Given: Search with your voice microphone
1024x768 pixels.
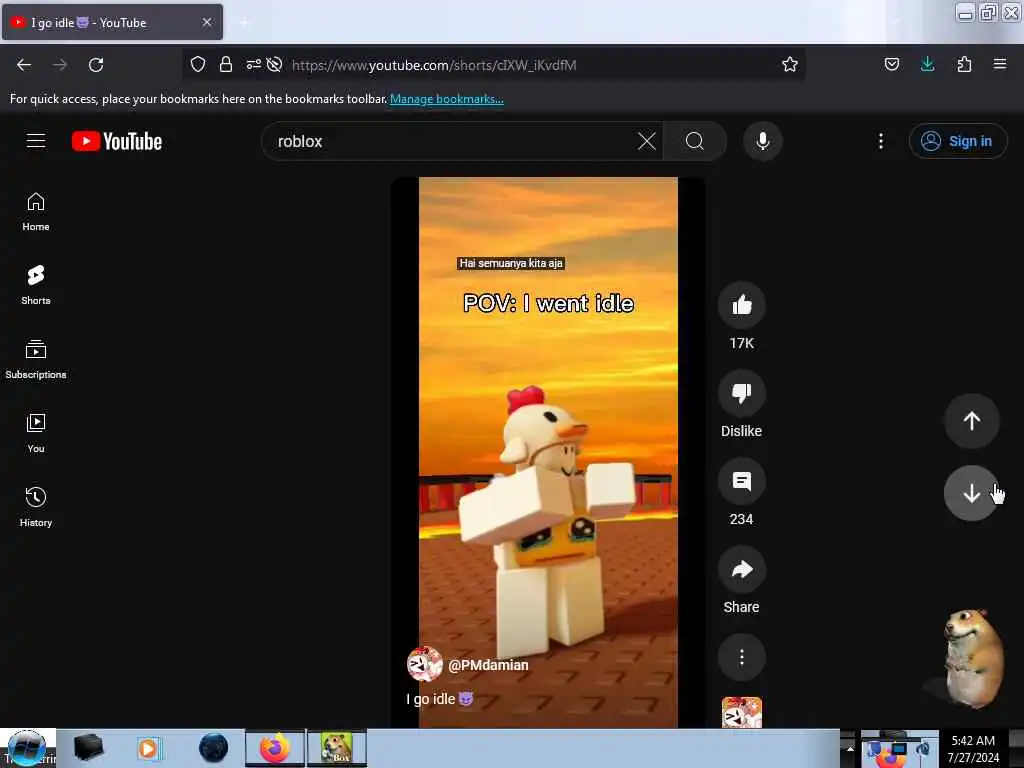Looking at the screenshot, I should [x=762, y=141].
